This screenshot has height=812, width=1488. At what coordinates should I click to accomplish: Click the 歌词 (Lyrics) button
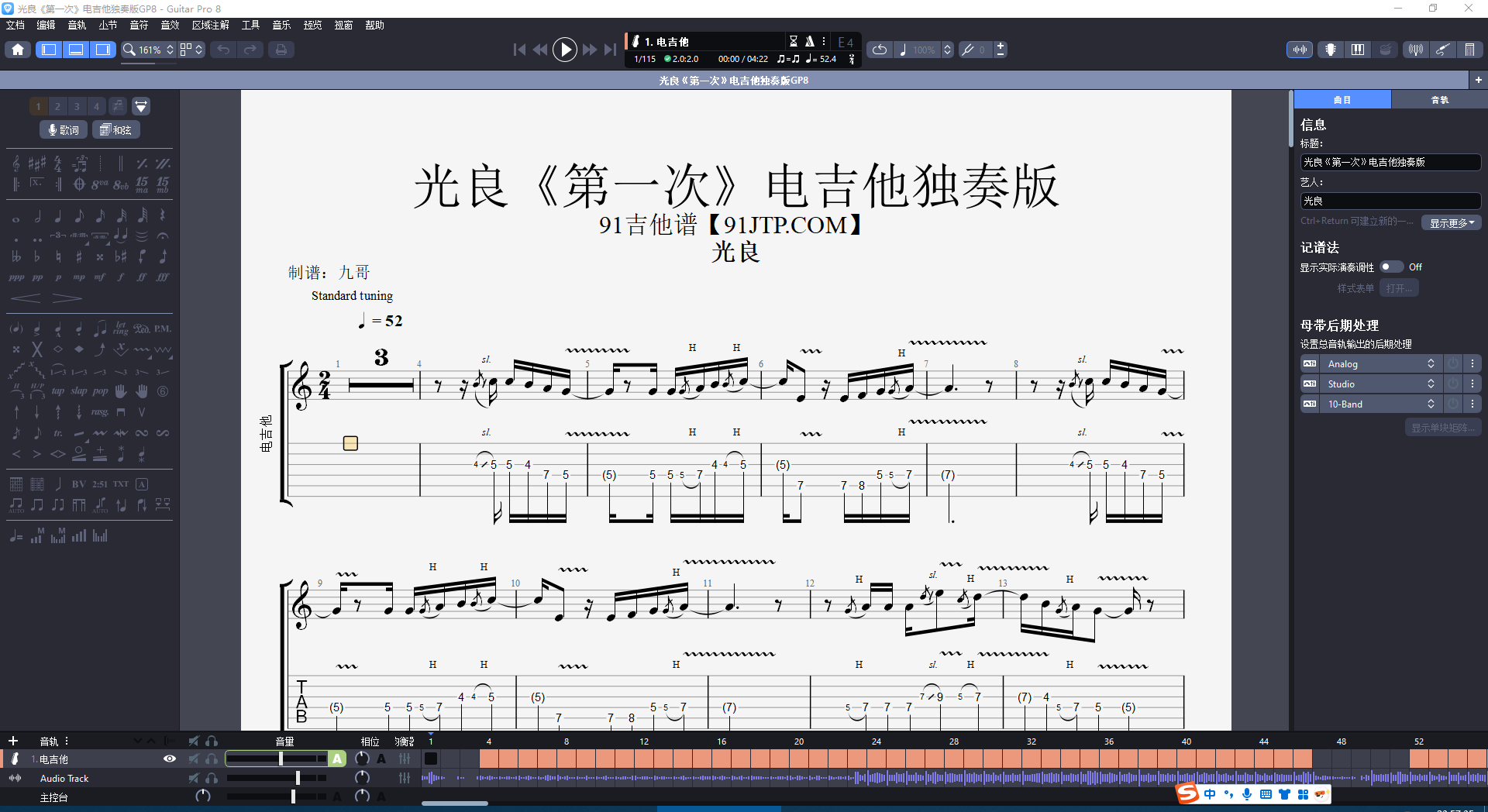[x=64, y=129]
